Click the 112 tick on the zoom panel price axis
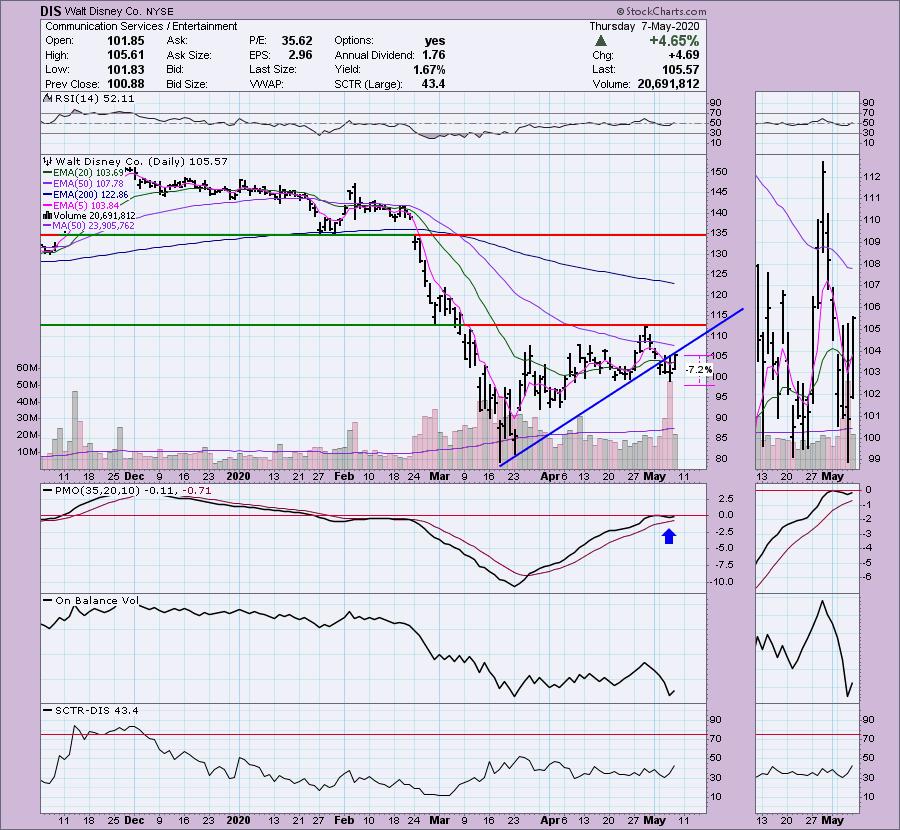The image size is (900, 830). coord(871,177)
